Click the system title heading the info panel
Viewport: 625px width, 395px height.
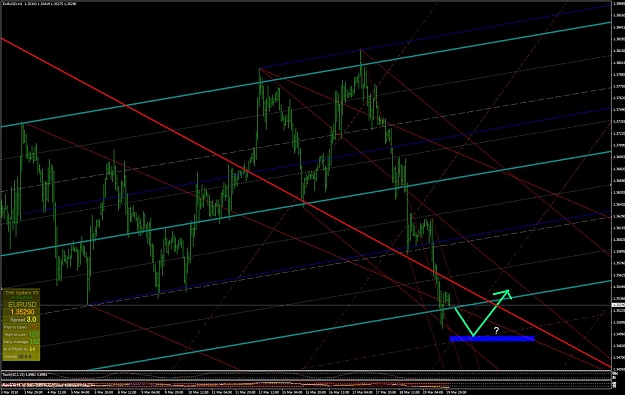[22, 293]
